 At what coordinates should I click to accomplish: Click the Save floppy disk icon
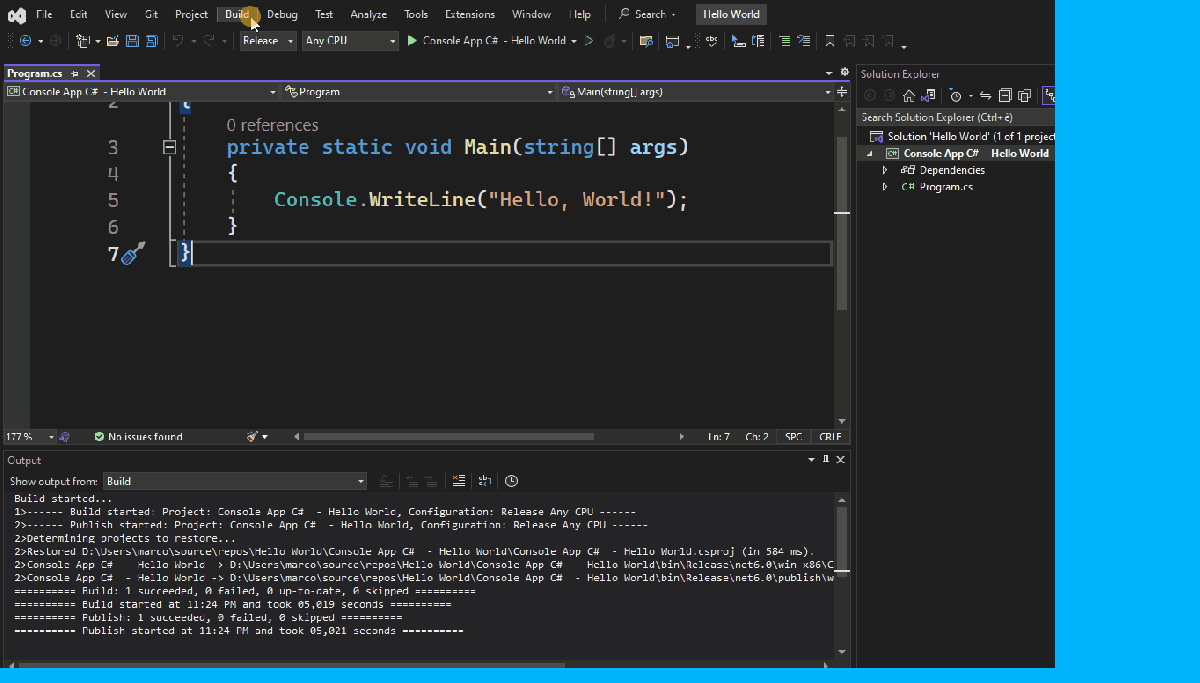point(132,41)
